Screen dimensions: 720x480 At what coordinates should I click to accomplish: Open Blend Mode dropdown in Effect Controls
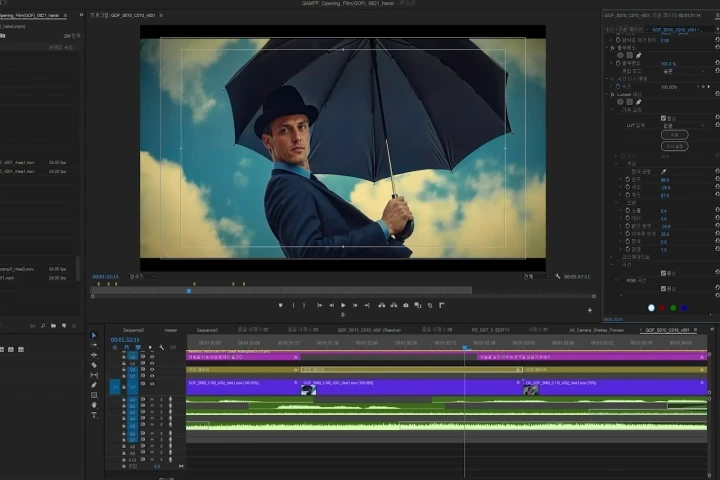683,71
